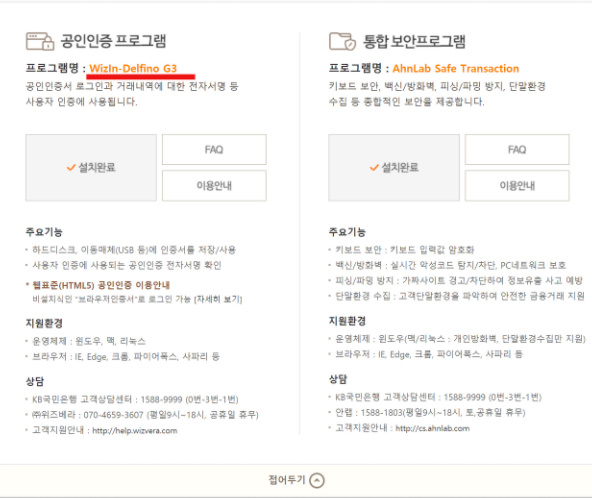The image size is (592, 498).
Task: Open the [자세히 보기] link
Action: click(x=218, y=299)
